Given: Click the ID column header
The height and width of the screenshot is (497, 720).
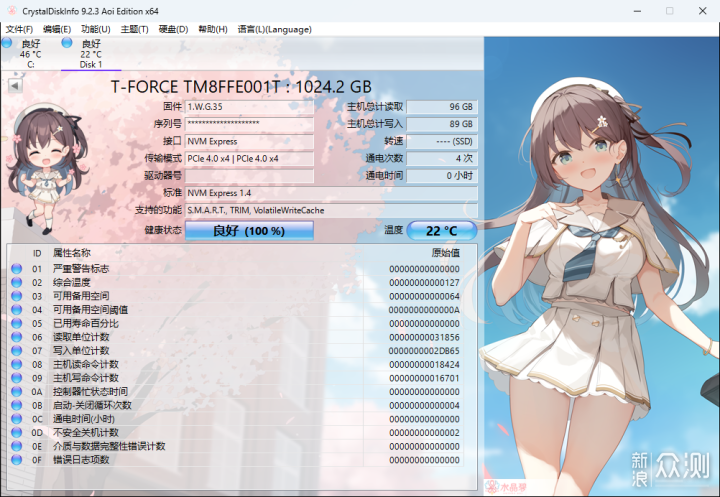Looking at the screenshot, I should tap(37, 253).
